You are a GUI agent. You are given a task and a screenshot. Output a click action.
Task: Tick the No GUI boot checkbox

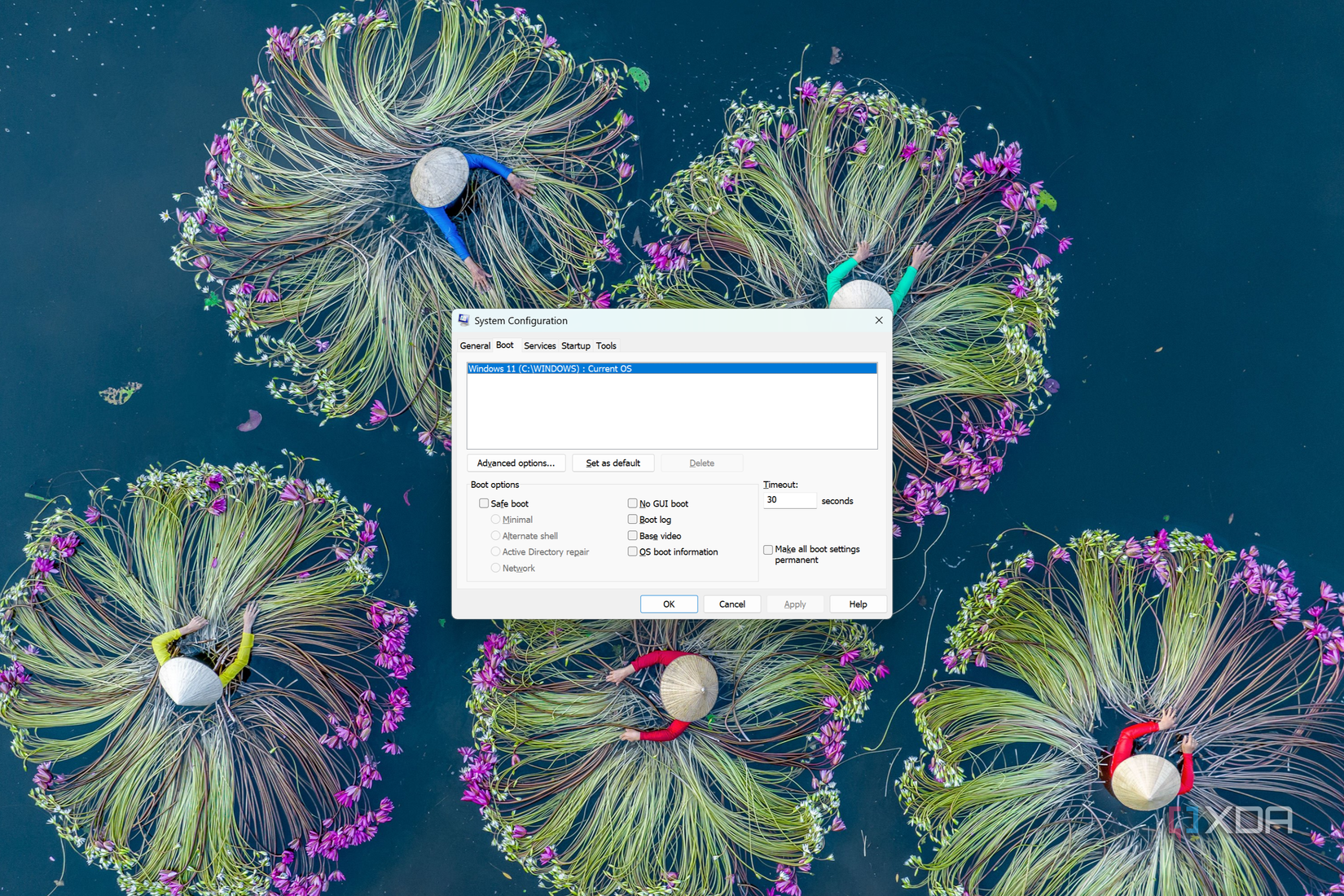[x=632, y=503]
